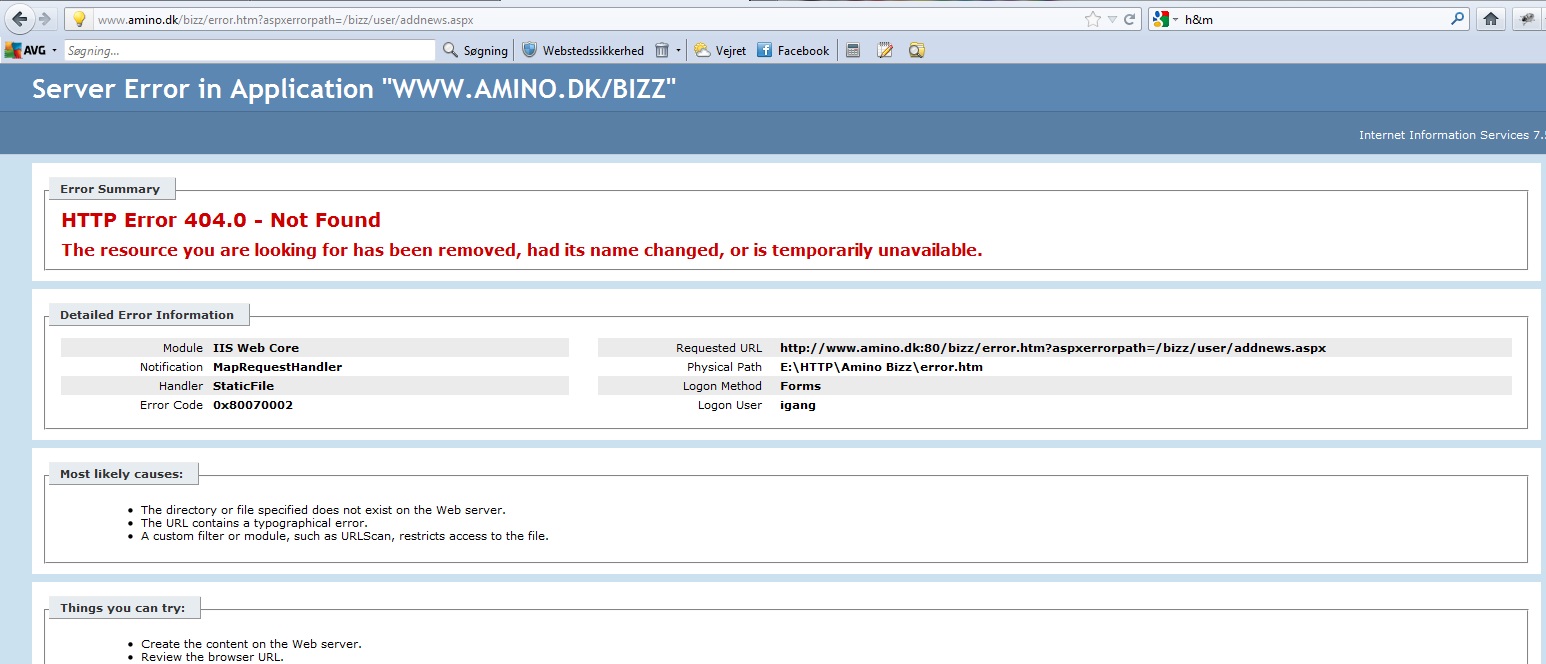Click the Review the browser URL line
The height and width of the screenshot is (664, 1546).
click(x=212, y=657)
